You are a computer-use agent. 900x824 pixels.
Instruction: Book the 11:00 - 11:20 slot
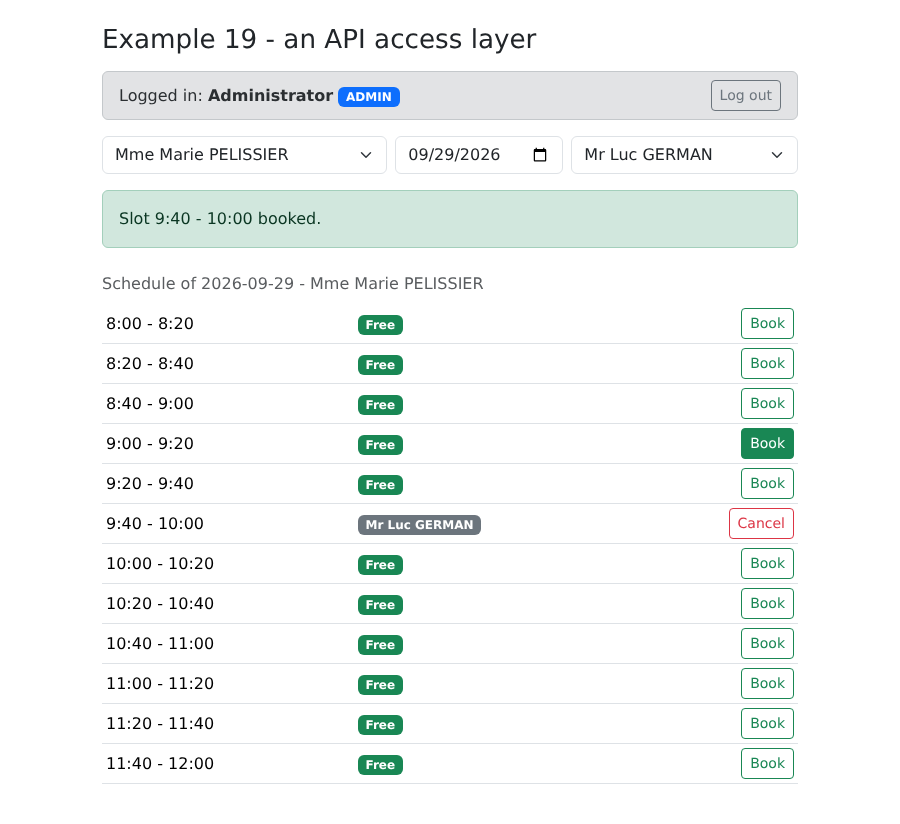click(x=767, y=683)
